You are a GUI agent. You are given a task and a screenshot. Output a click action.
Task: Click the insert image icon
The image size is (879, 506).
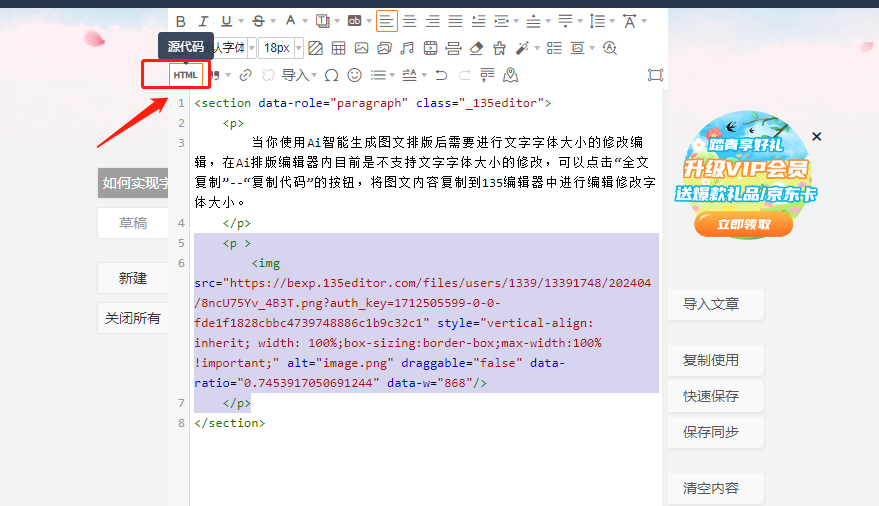click(x=361, y=48)
